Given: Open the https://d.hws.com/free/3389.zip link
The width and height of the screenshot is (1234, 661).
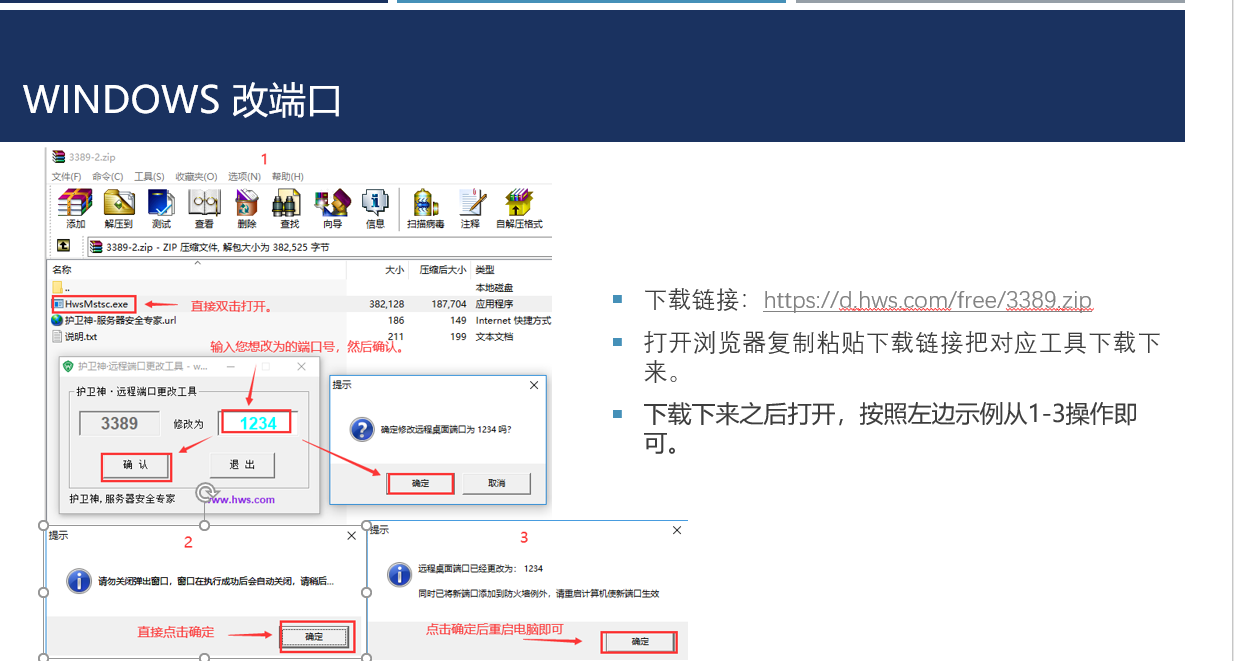Looking at the screenshot, I should (x=927, y=300).
